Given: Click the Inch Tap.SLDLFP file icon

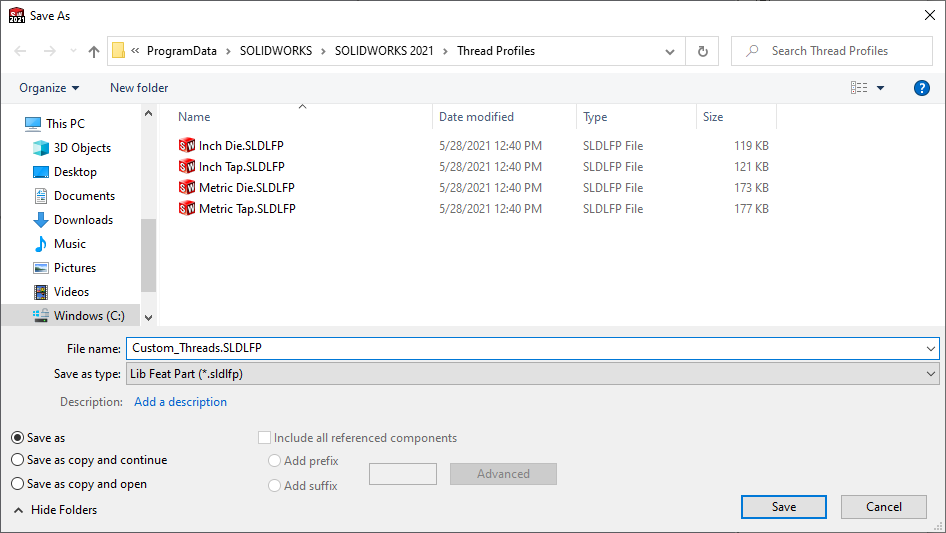Looking at the screenshot, I should pyautogui.click(x=187, y=167).
